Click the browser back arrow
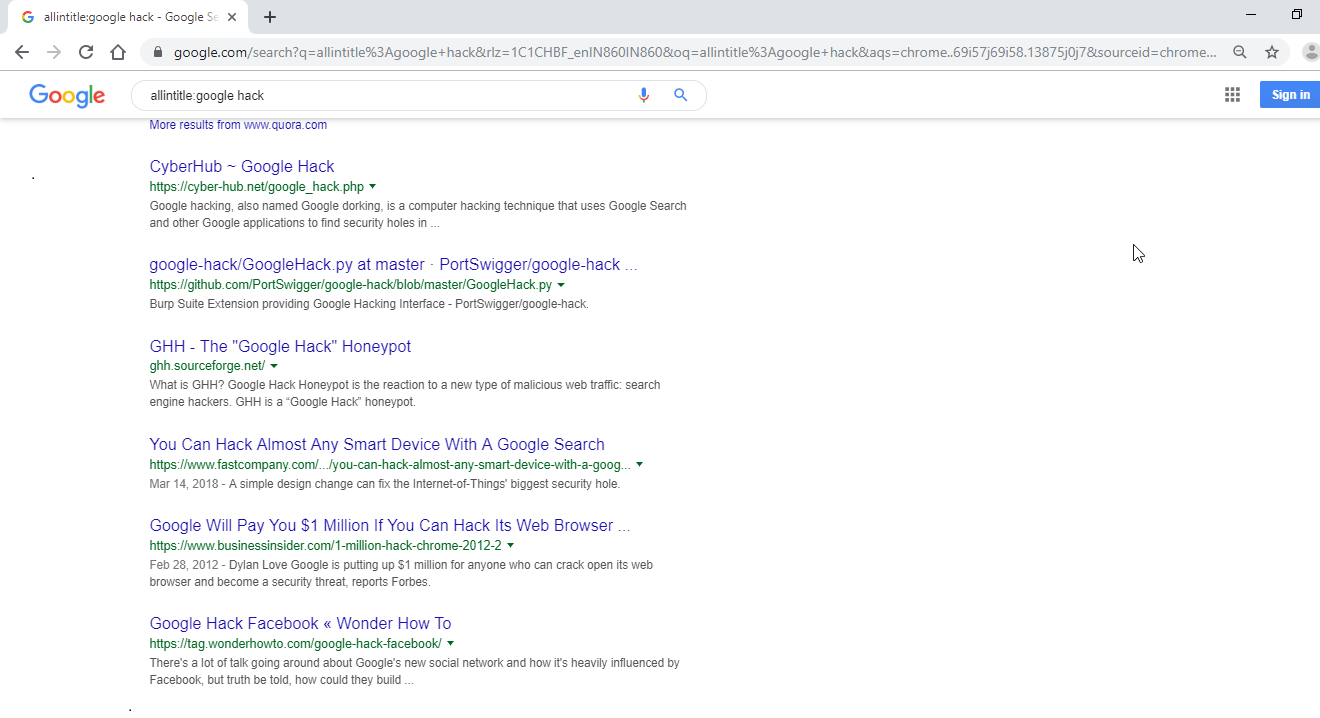Viewport: 1320px width, 718px height. (22, 52)
